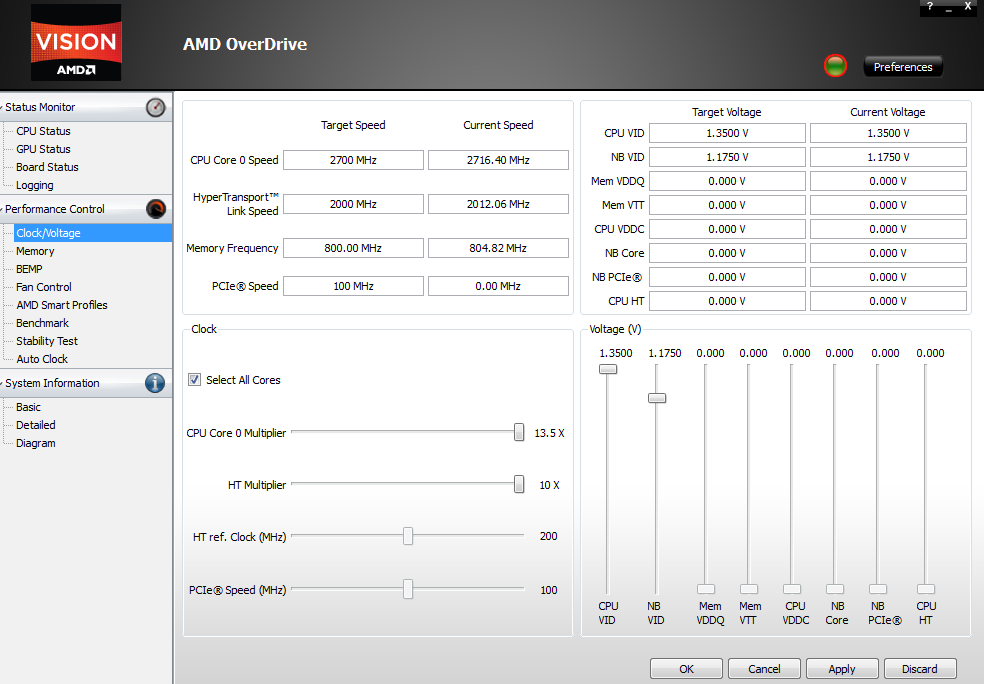Screen dimensions: 984x684
Task: Click the Mem VDDQ voltage slider handle
Action: point(706,589)
